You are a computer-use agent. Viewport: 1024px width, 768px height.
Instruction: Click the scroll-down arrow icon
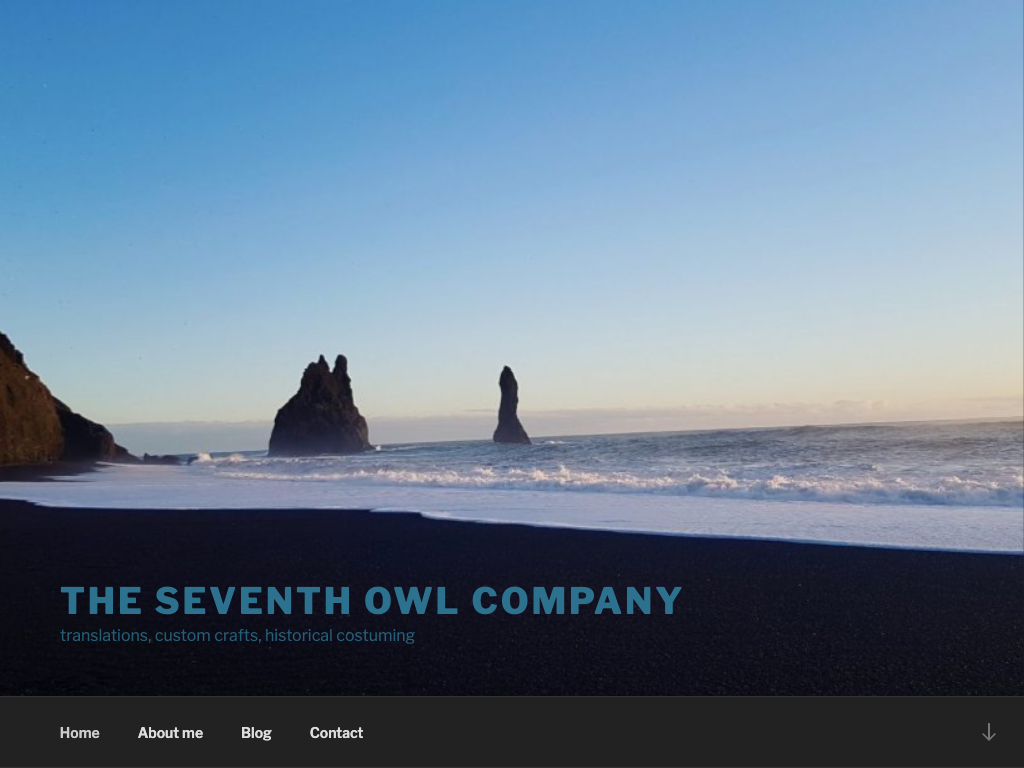point(989,732)
